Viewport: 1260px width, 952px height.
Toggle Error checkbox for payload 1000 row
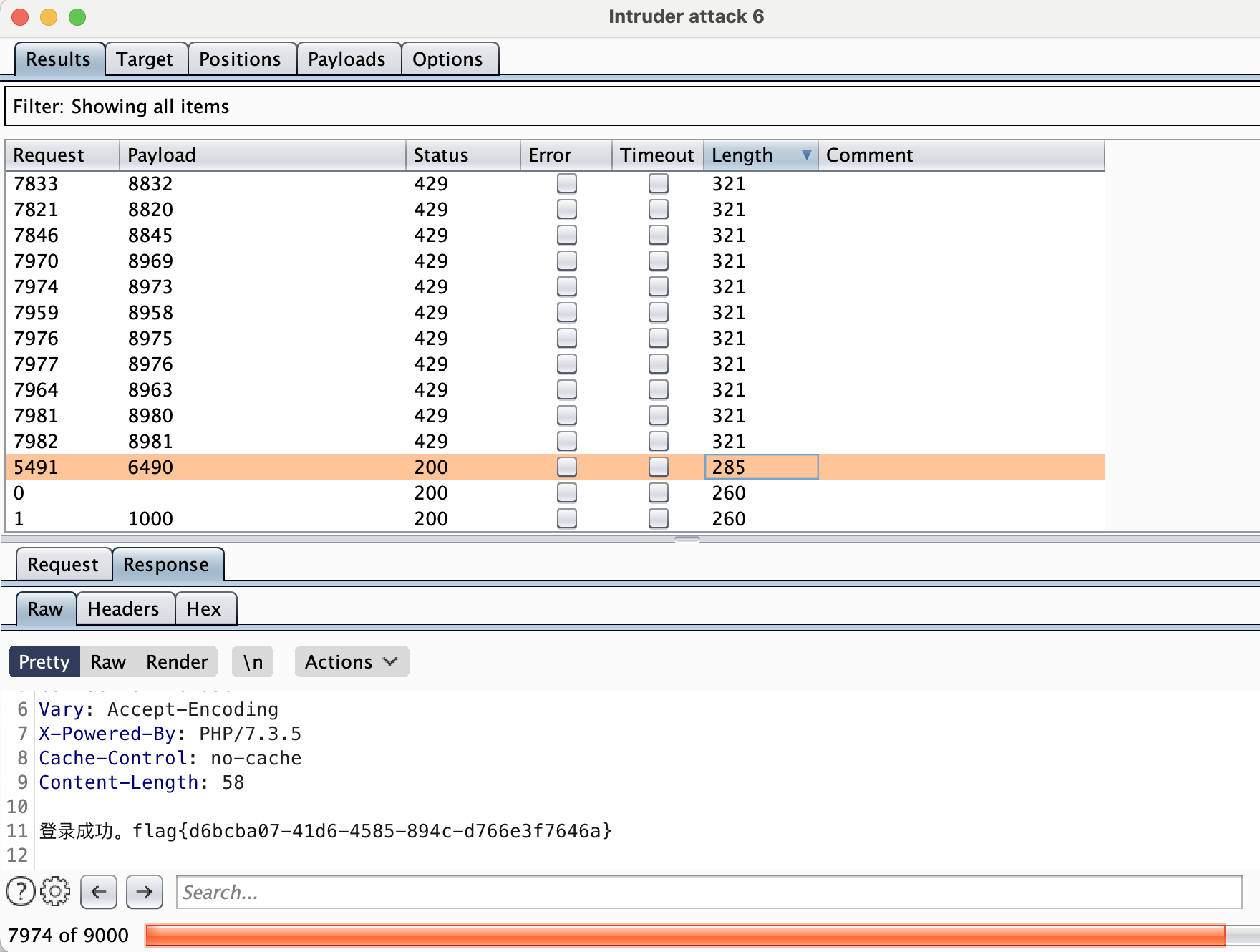coord(566,518)
